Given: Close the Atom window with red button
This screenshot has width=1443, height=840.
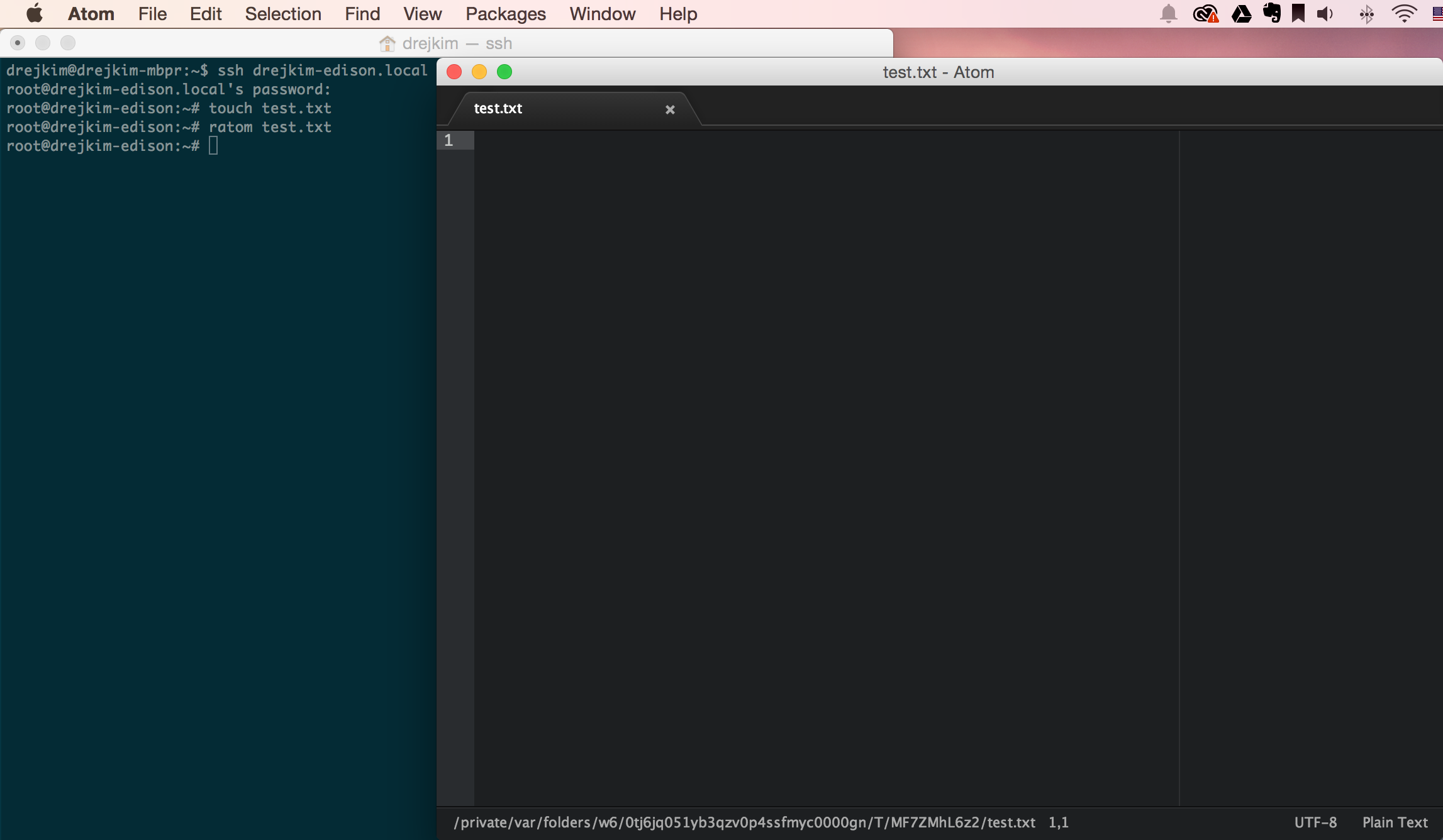Looking at the screenshot, I should (x=454, y=72).
